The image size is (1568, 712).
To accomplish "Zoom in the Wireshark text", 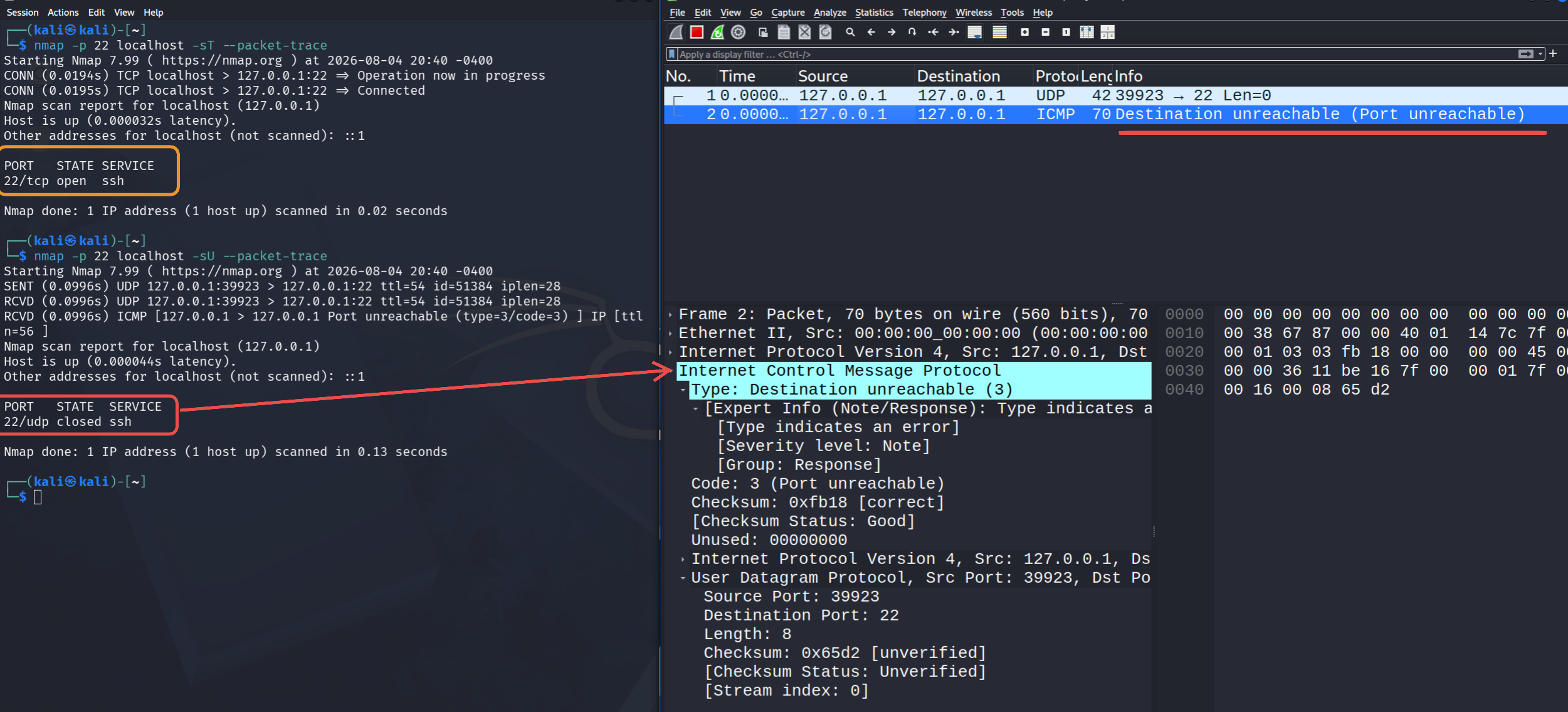I will coord(1025,32).
